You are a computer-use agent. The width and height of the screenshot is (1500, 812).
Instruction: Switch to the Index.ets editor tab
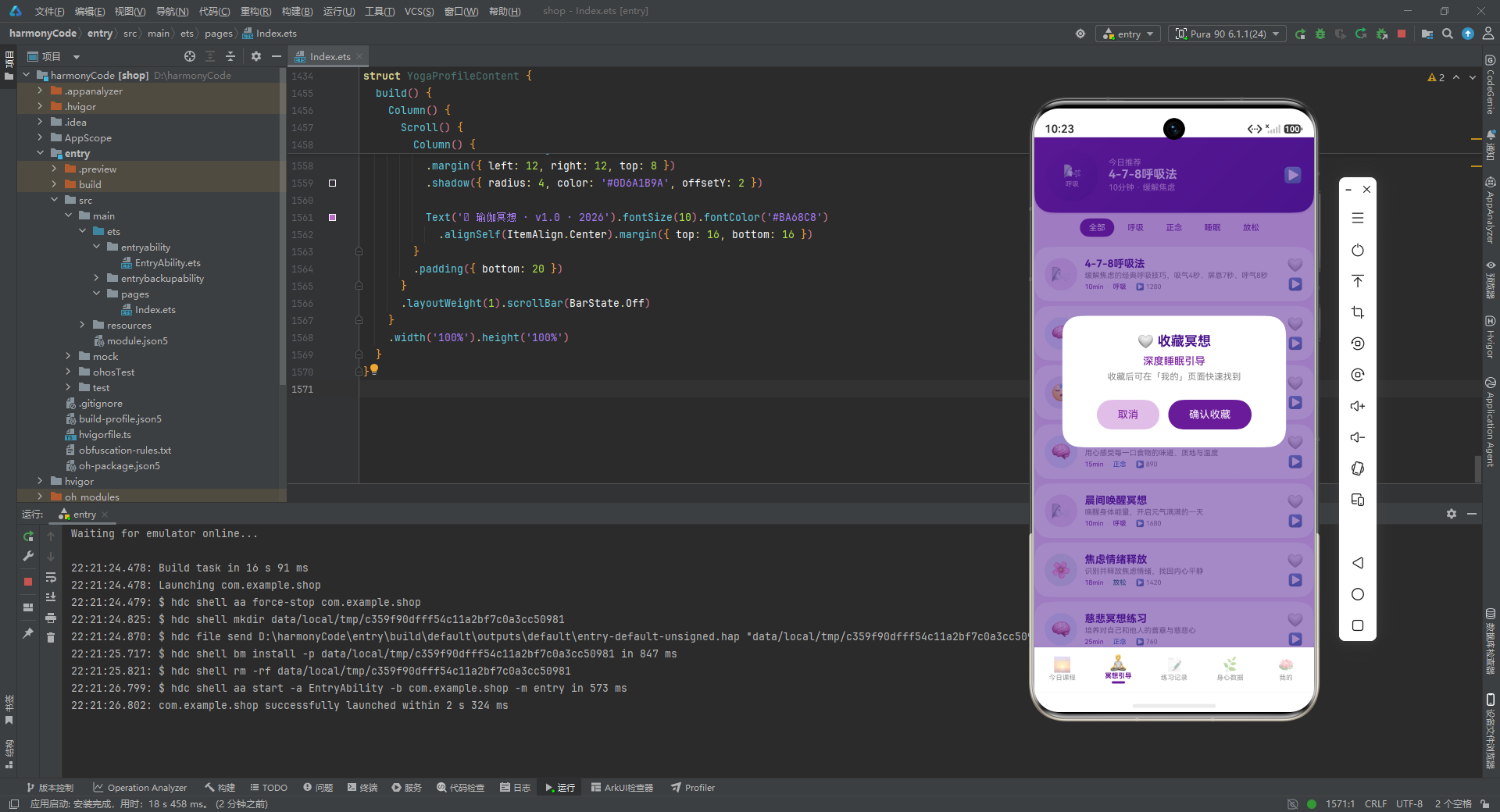point(329,56)
